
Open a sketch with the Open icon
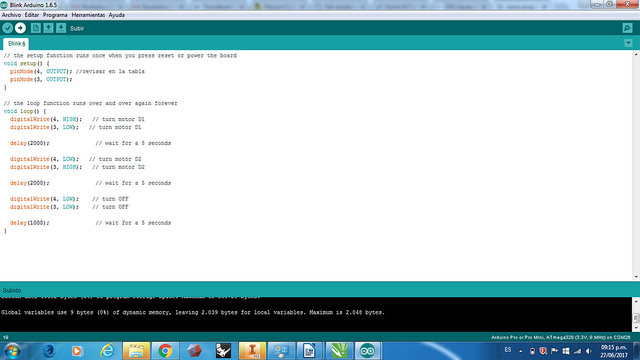pyautogui.click(x=48, y=28)
